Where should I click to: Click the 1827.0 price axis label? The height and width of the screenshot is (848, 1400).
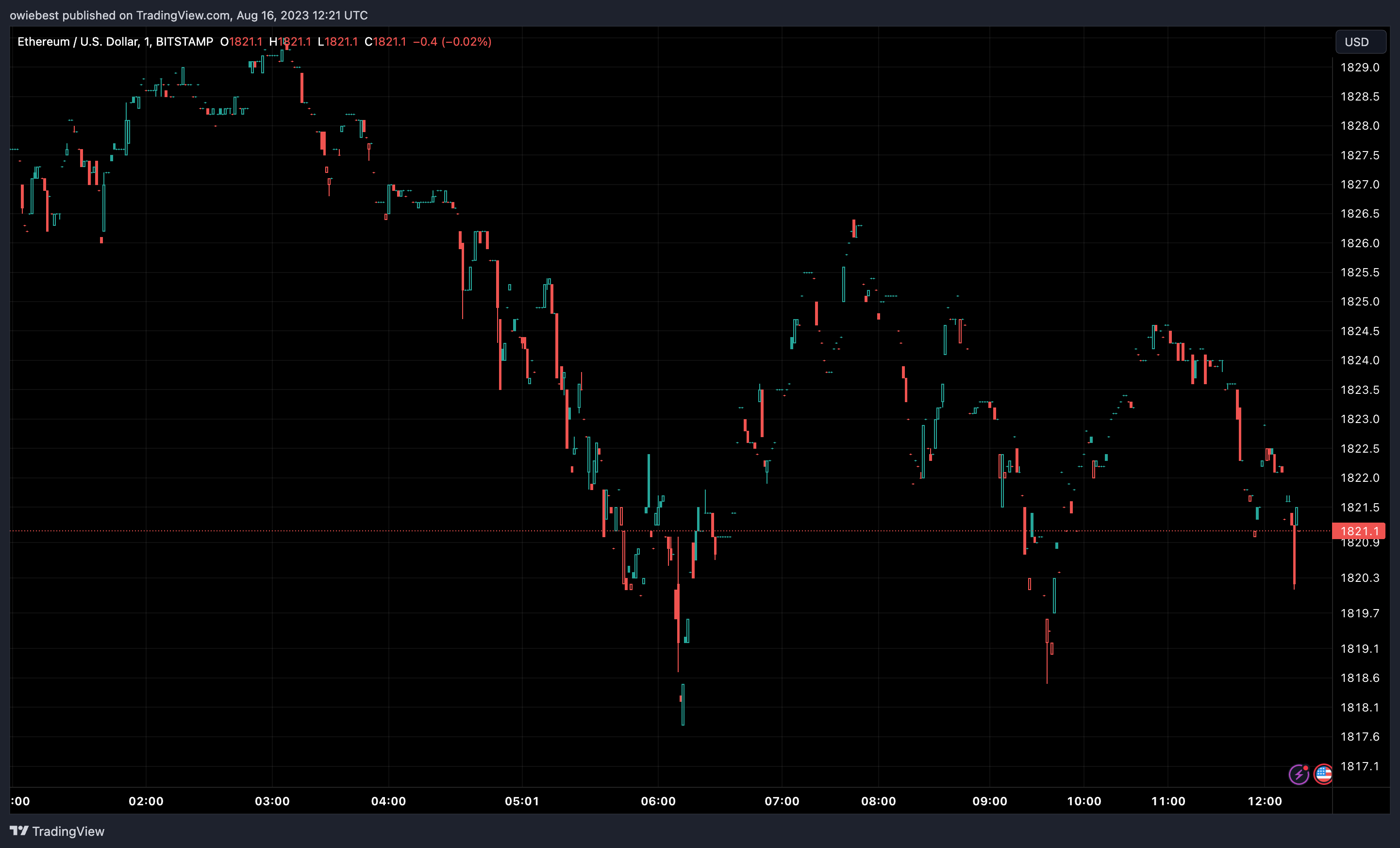click(1360, 184)
